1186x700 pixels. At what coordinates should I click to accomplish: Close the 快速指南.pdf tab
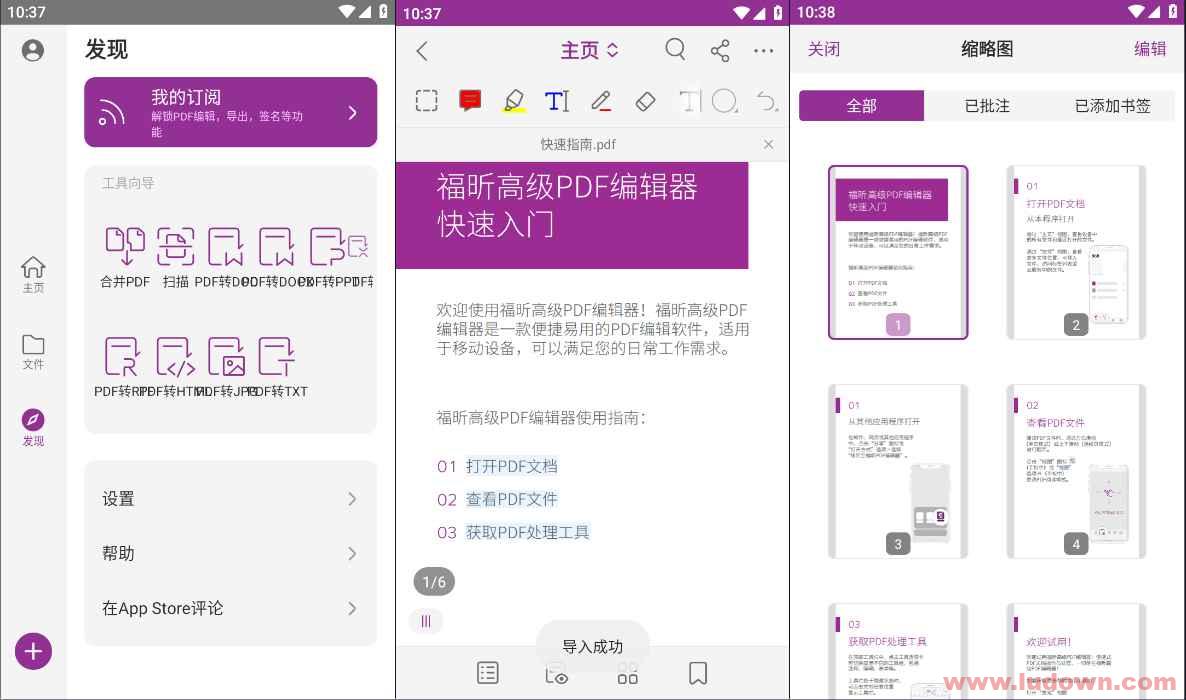coord(768,144)
